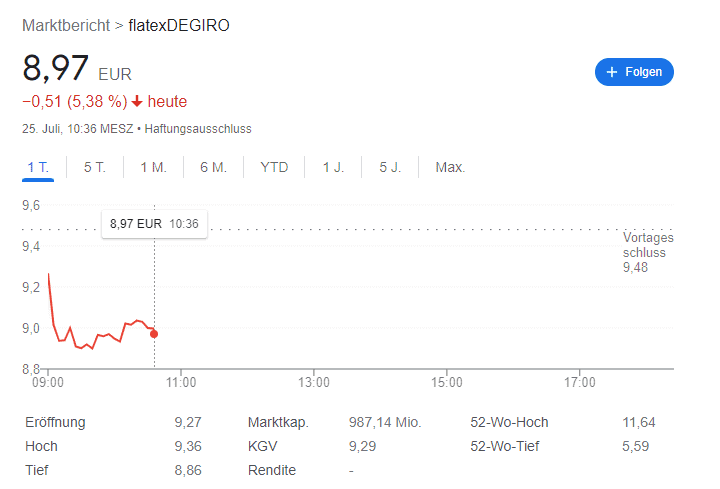Viewport: 720px width, 489px height.
Task: Click the 9,2 price axis label
Action: [x=31, y=287]
